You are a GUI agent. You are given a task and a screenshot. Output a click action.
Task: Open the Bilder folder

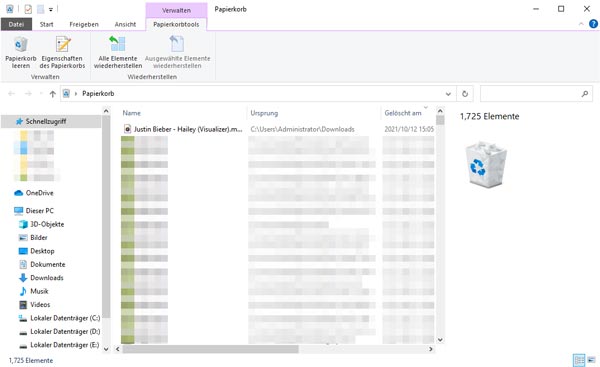[39, 238]
